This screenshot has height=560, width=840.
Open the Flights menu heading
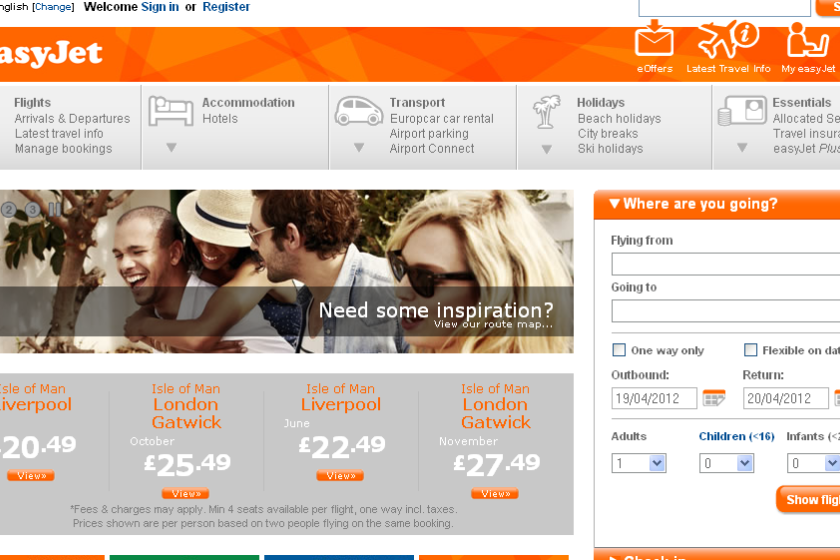(x=33, y=102)
